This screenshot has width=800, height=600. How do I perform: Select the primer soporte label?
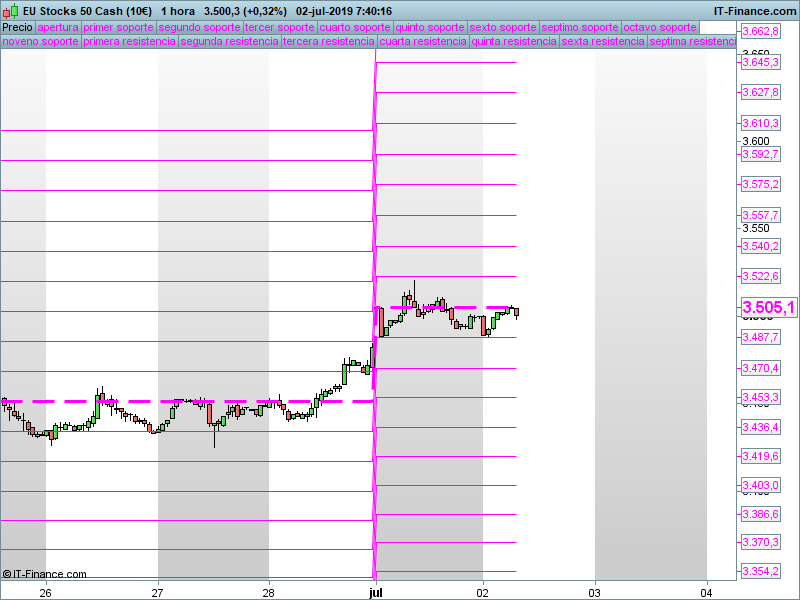point(118,28)
